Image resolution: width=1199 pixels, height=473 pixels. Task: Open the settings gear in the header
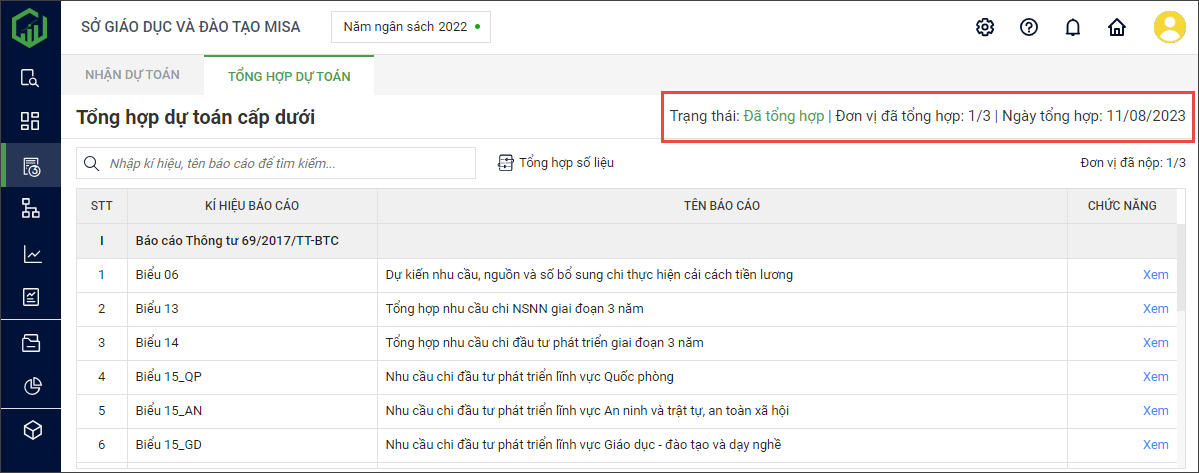tap(985, 27)
